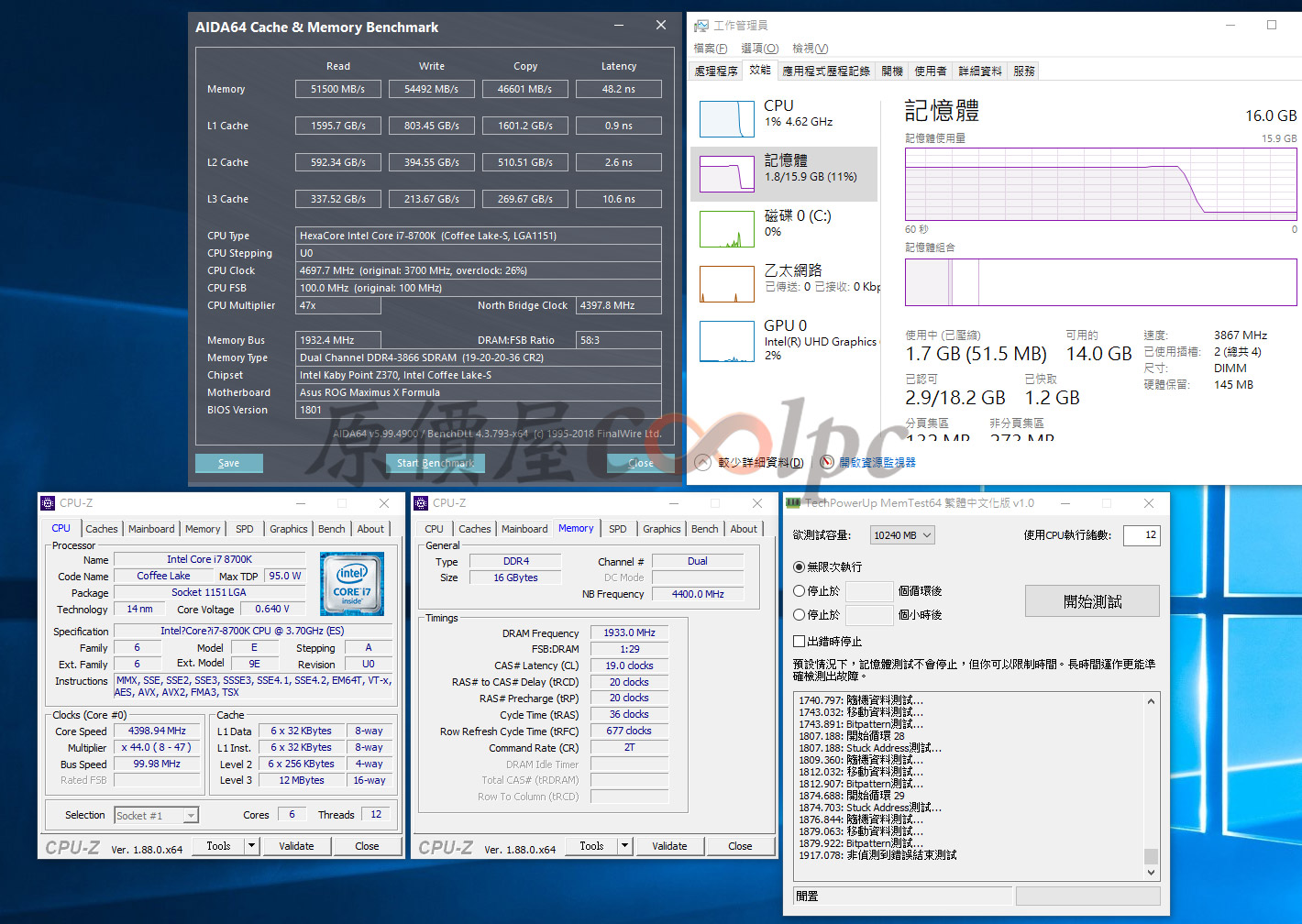
Task: Switch to App history tab in Task Manager
Action: coord(826,71)
